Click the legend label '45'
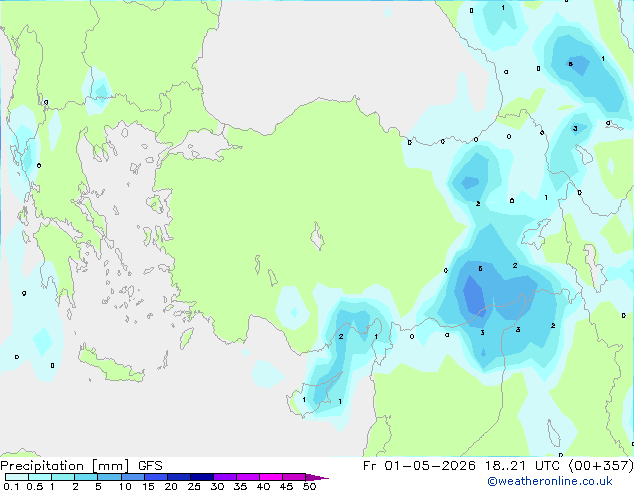634x490 pixels. [x=286, y=486]
